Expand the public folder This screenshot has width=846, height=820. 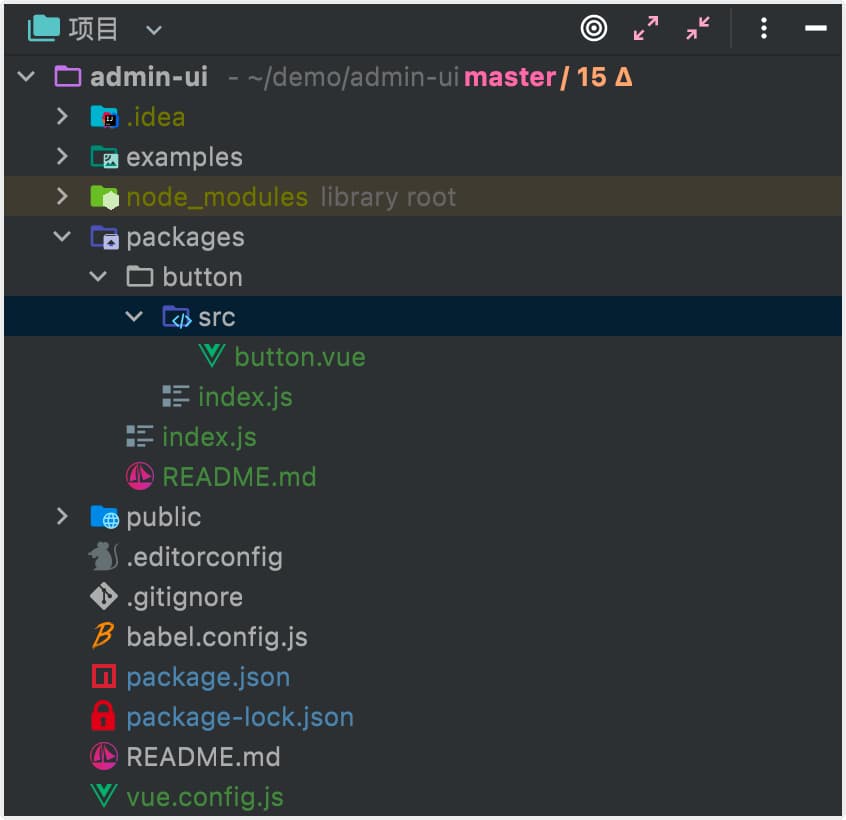(x=62, y=516)
